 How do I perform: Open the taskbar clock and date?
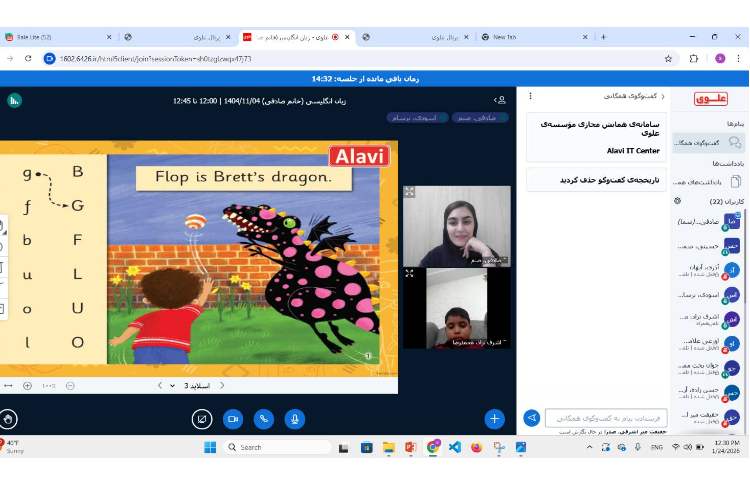tap(726, 447)
